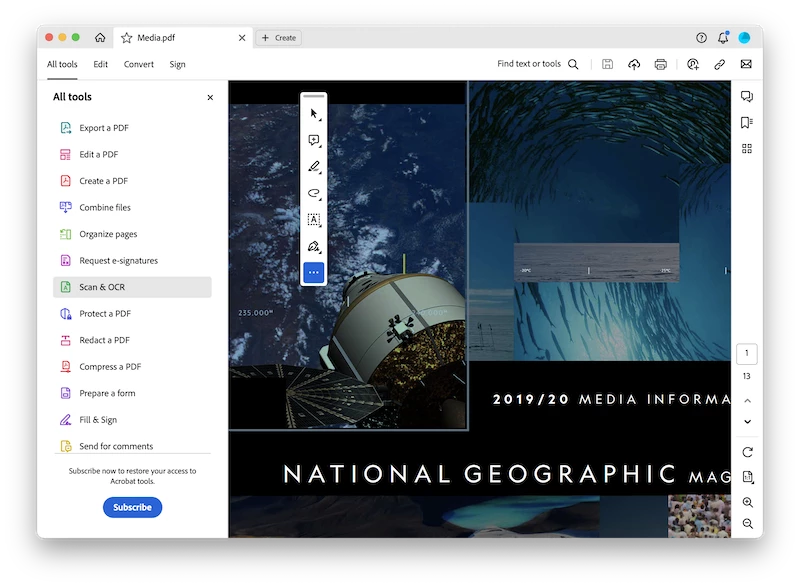This screenshot has height=587, width=800.
Task: Go to next page using down chevron
Action: tap(747, 422)
